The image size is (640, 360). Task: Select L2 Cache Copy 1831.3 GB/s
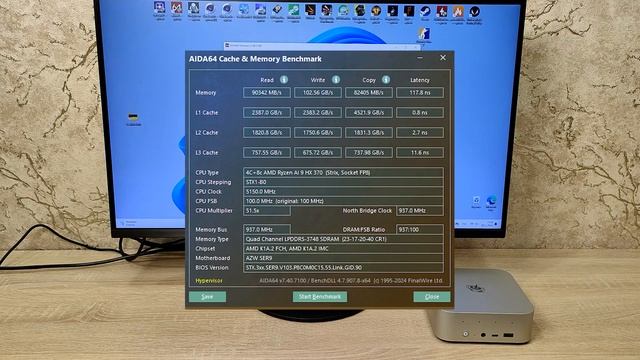[369, 133]
